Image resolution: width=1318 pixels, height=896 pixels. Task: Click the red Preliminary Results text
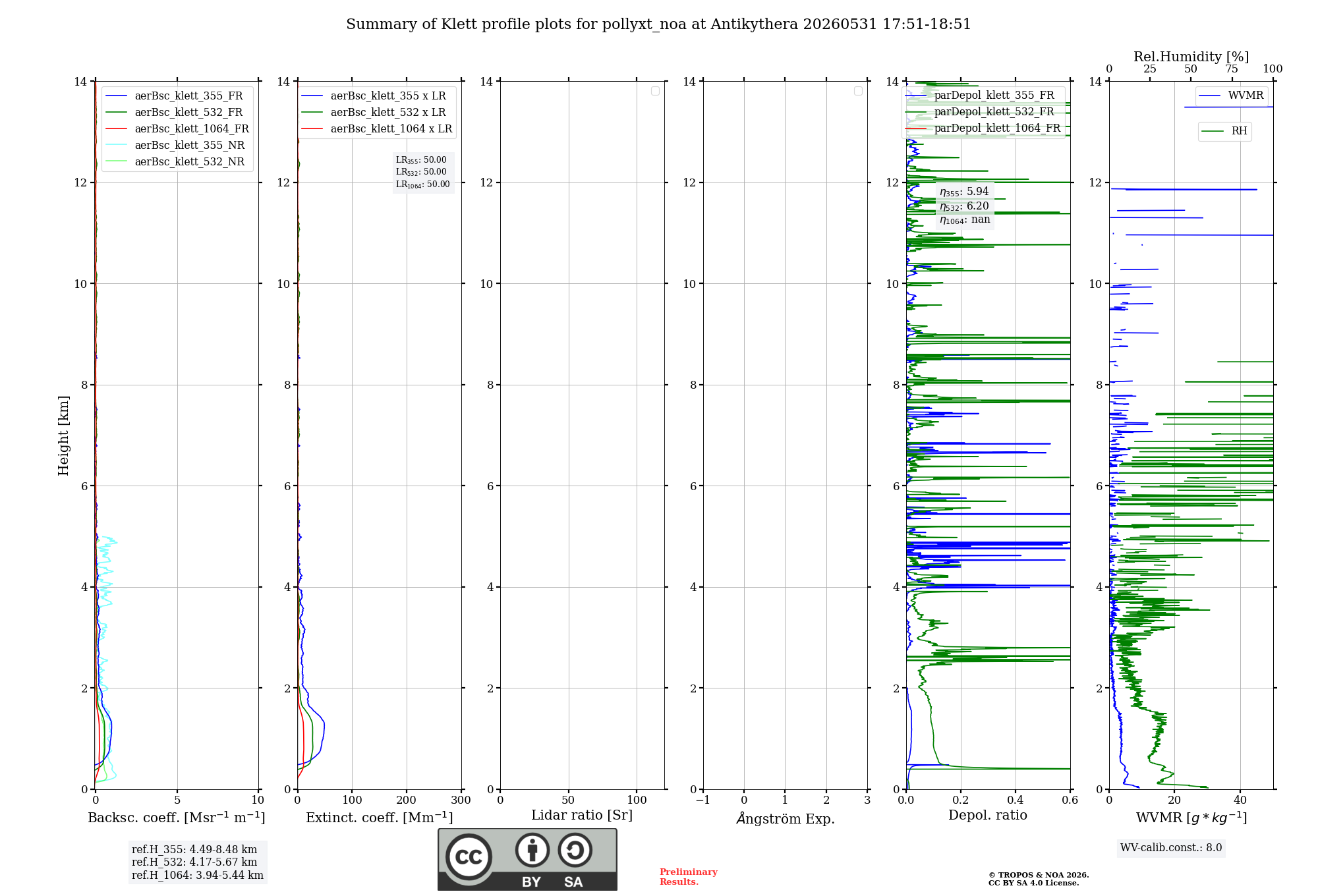[x=689, y=877]
